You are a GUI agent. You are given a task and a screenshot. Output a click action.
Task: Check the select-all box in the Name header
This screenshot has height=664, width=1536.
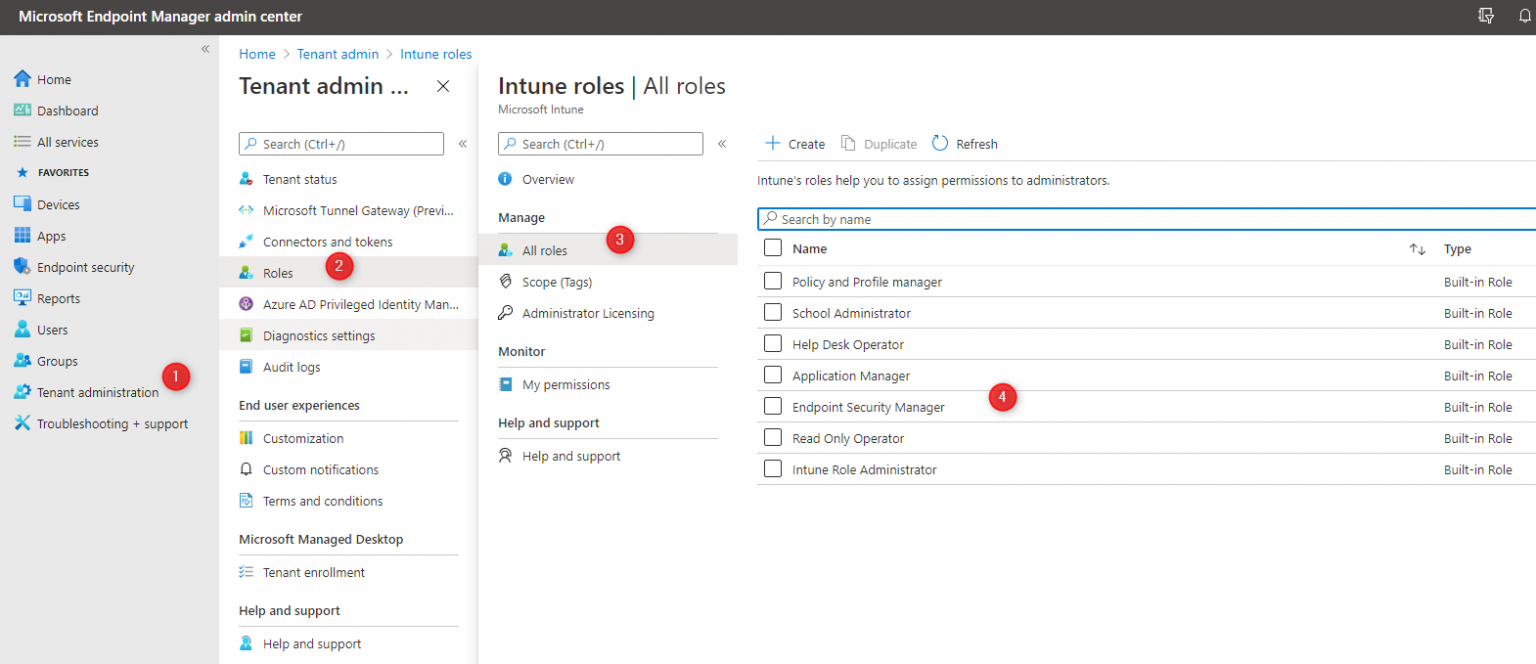pyautogui.click(x=773, y=247)
